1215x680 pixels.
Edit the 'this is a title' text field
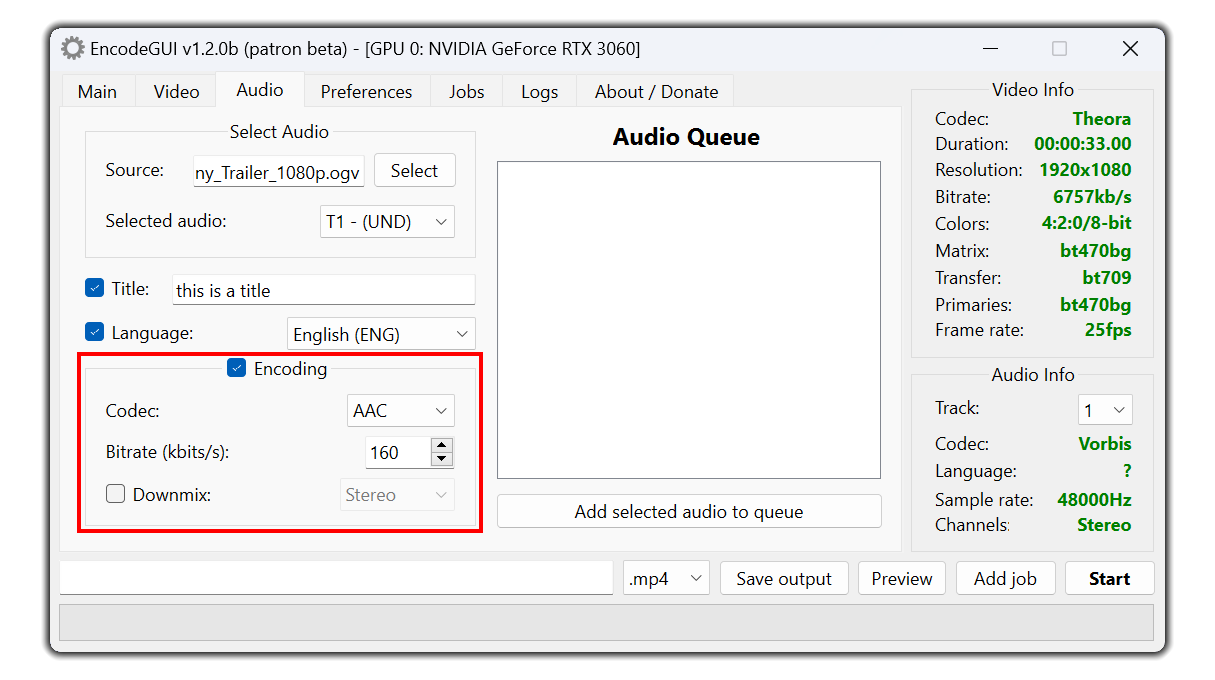(x=323, y=290)
